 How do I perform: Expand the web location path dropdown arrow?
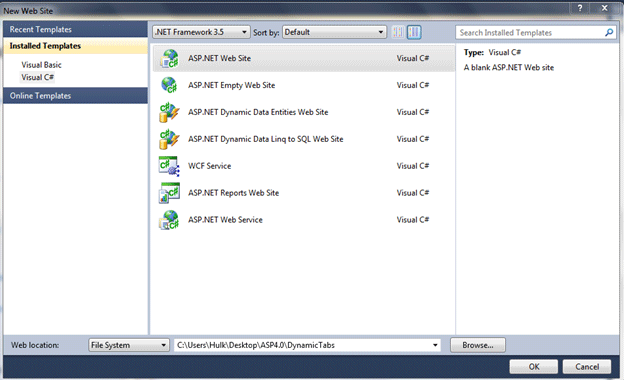[x=435, y=345]
